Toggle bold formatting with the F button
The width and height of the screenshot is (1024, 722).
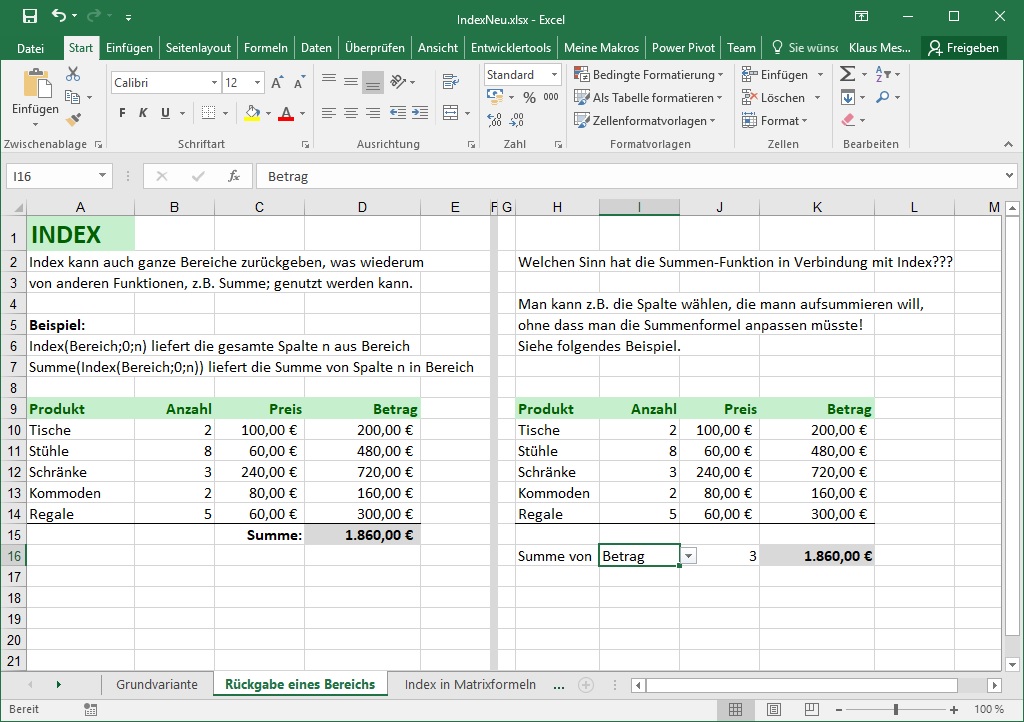click(x=122, y=113)
